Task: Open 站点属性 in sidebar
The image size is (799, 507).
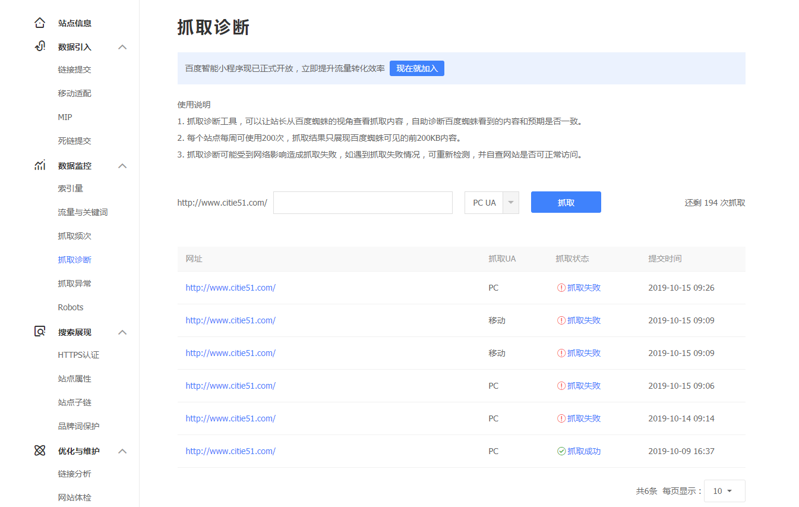Action: click(x=74, y=379)
